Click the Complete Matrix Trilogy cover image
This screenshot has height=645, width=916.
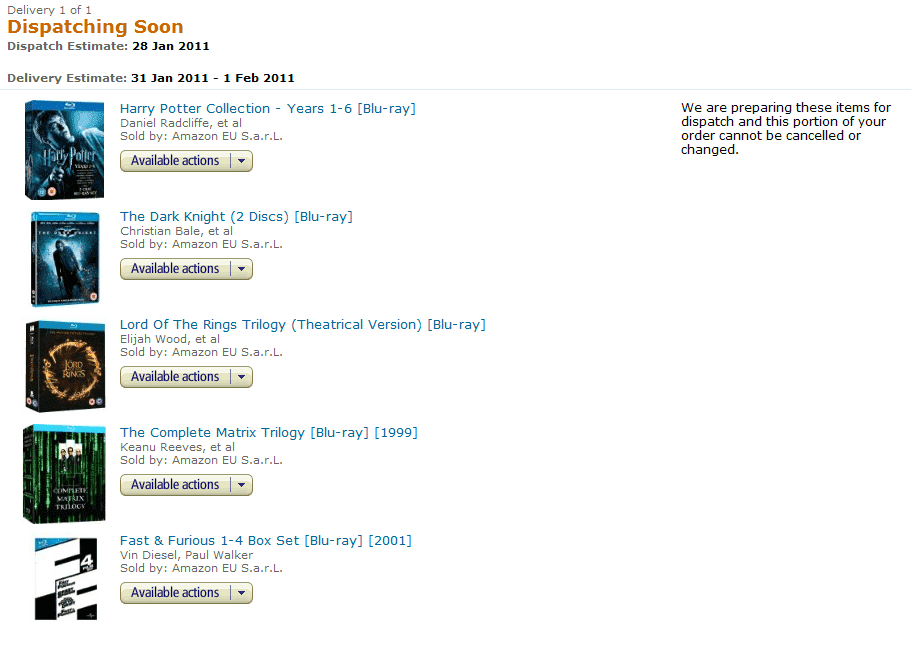(x=64, y=474)
